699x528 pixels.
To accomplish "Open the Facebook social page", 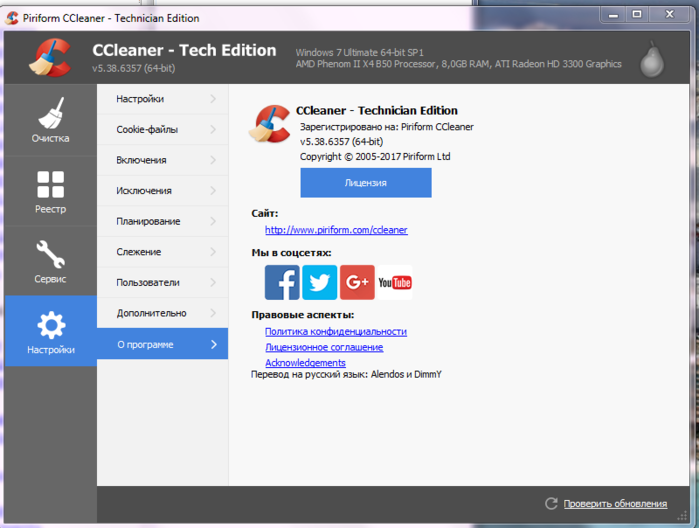I will (282, 282).
